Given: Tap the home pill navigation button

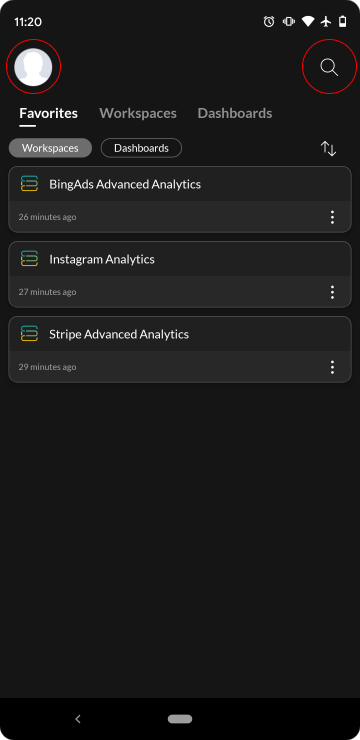Looking at the screenshot, I should [x=180, y=719].
